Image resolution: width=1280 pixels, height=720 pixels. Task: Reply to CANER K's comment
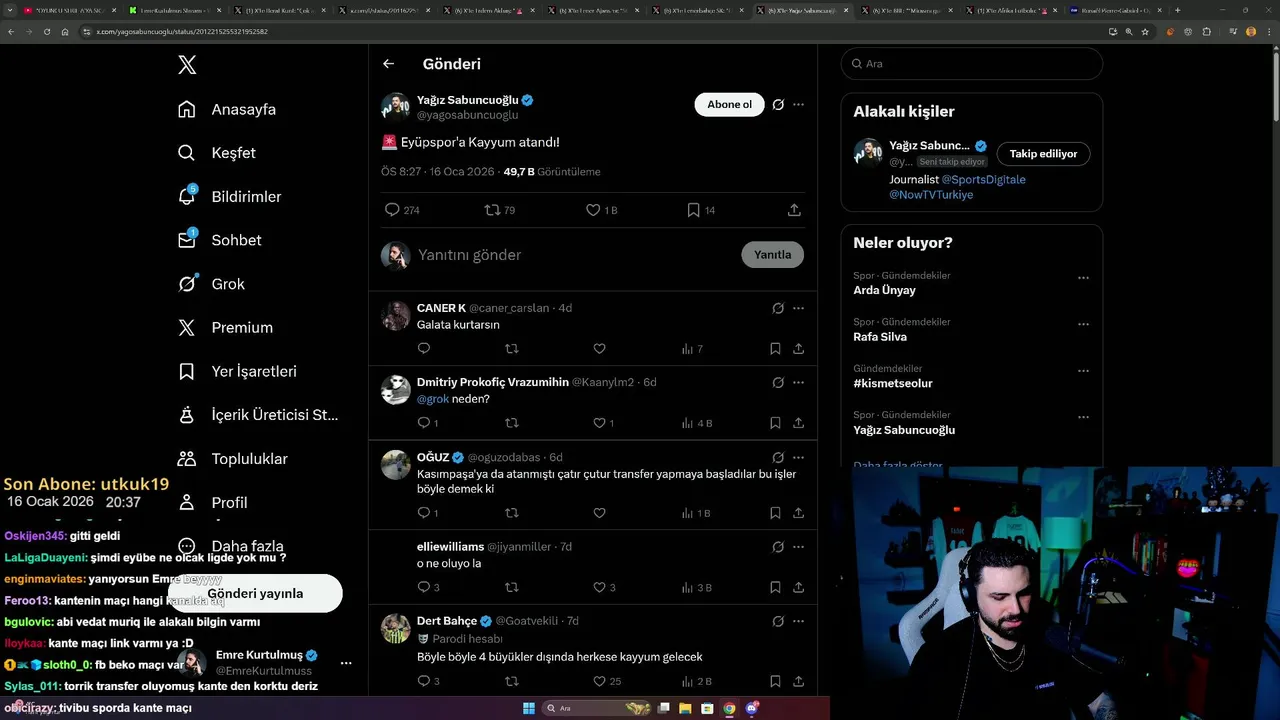pyautogui.click(x=424, y=349)
